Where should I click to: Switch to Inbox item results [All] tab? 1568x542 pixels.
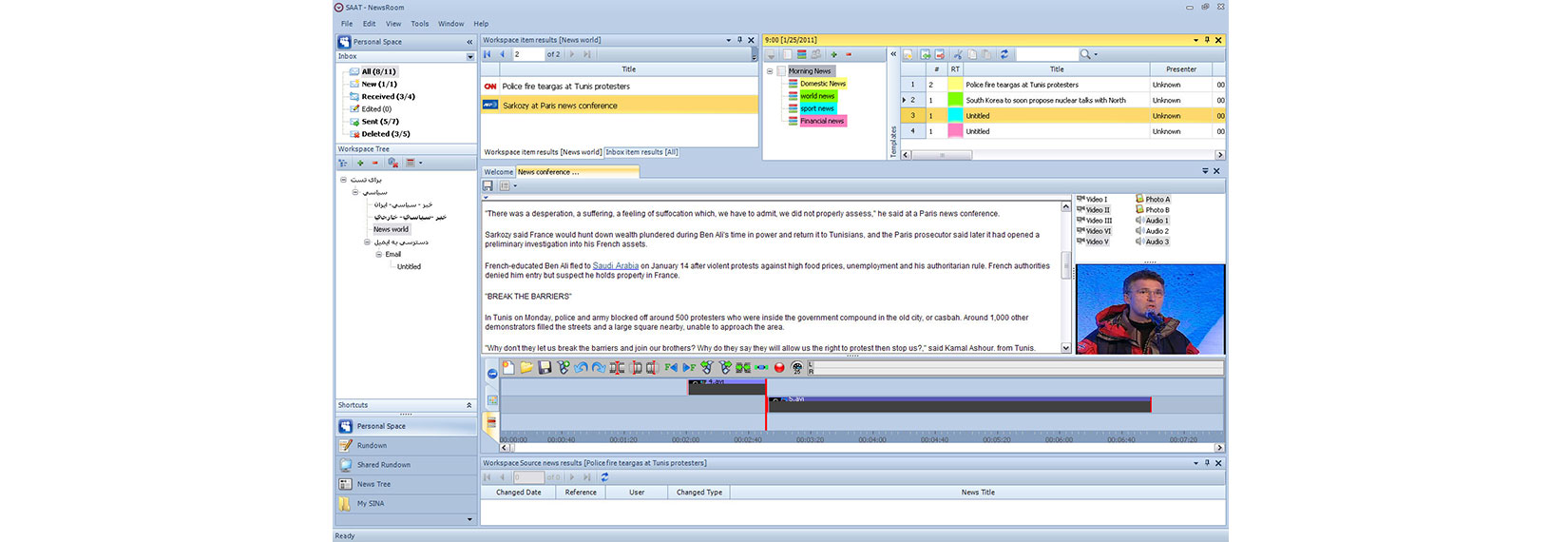click(x=641, y=152)
